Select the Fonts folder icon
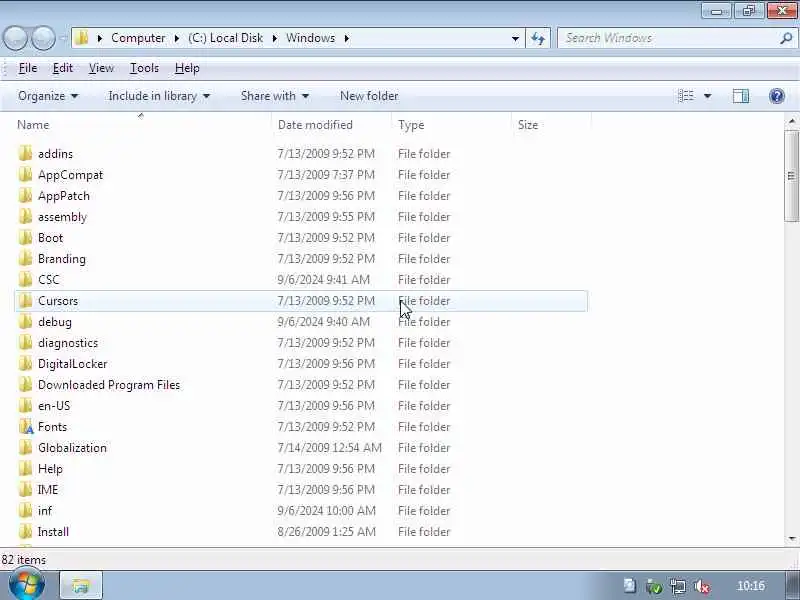800x600 pixels. (26, 427)
